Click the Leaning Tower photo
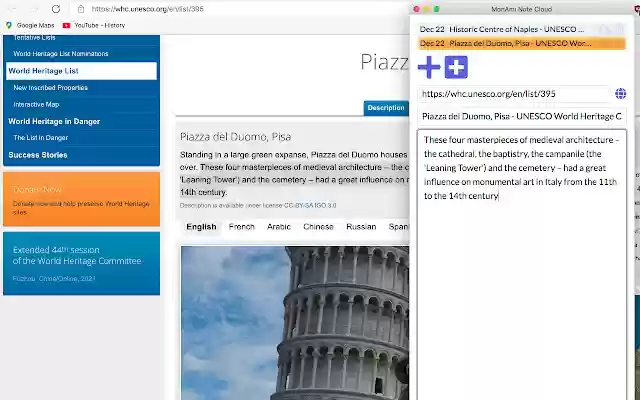Screen dimensions: 640x400 coord(295,323)
